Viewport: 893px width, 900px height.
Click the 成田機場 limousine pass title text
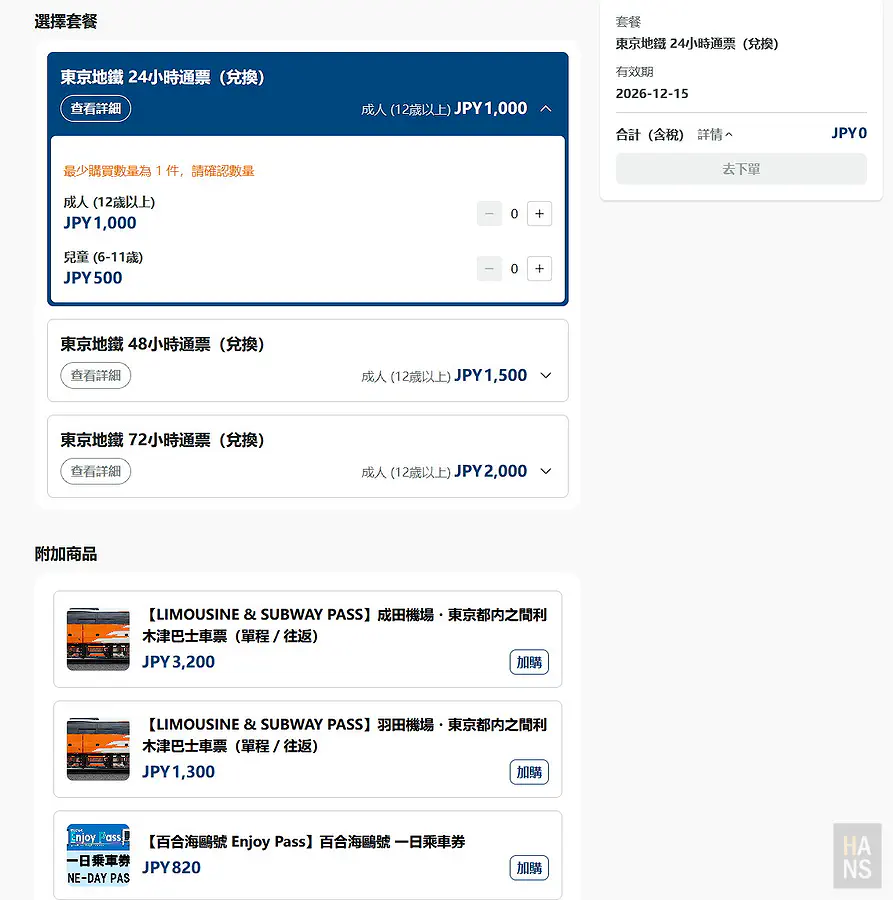tap(344, 625)
